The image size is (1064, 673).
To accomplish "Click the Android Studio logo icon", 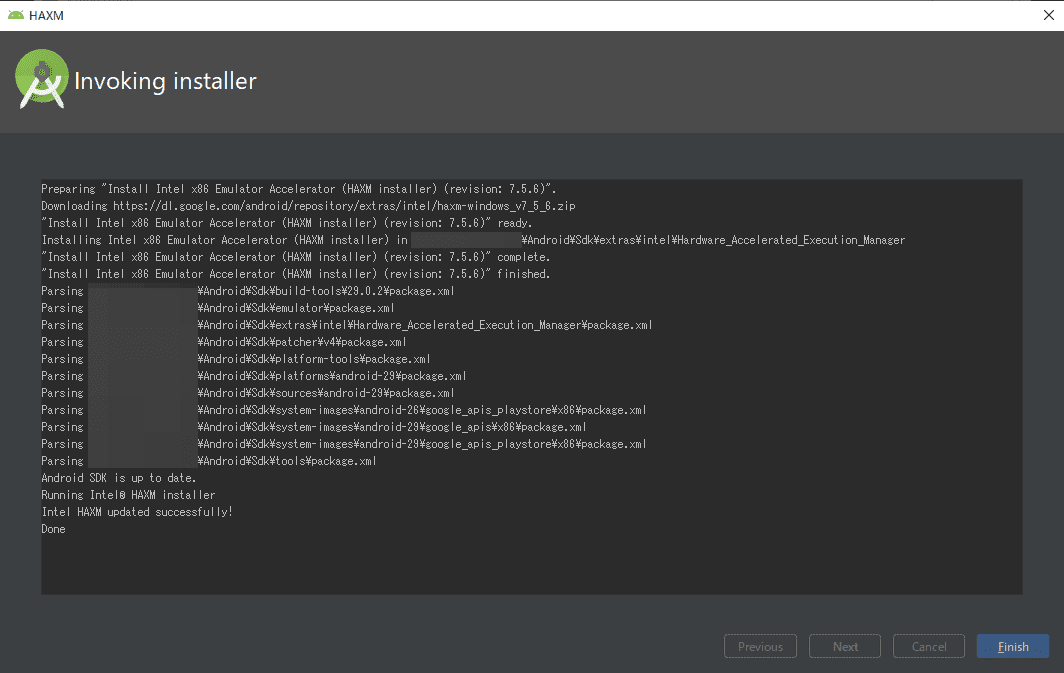I will pyautogui.click(x=41, y=79).
